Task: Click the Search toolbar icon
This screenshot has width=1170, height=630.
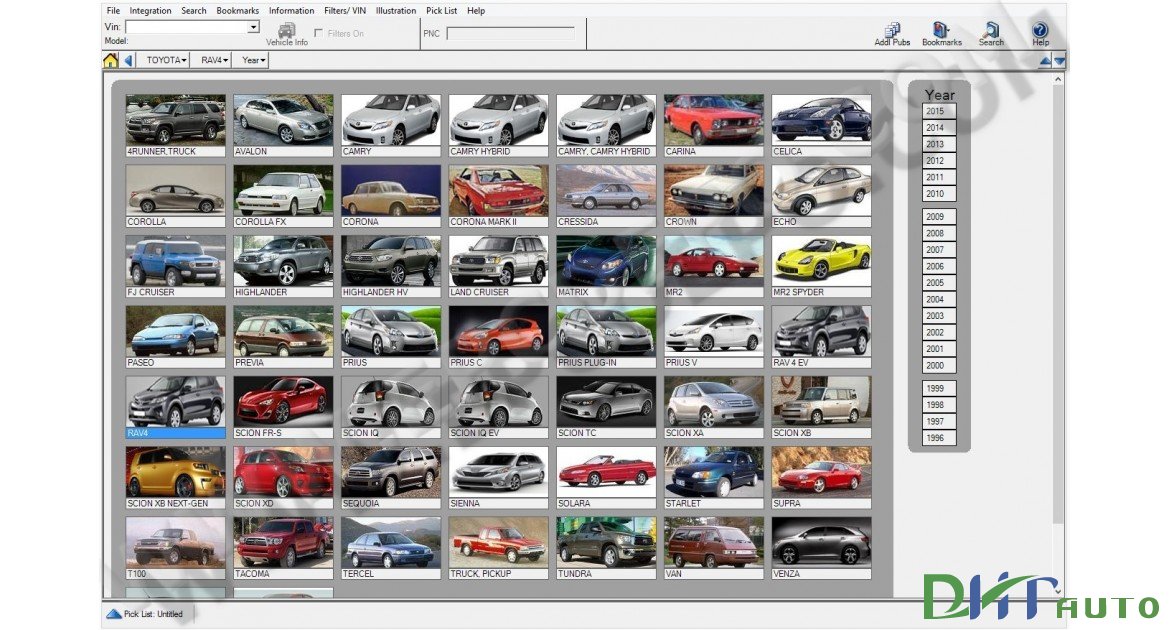Action: pos(991,34)
